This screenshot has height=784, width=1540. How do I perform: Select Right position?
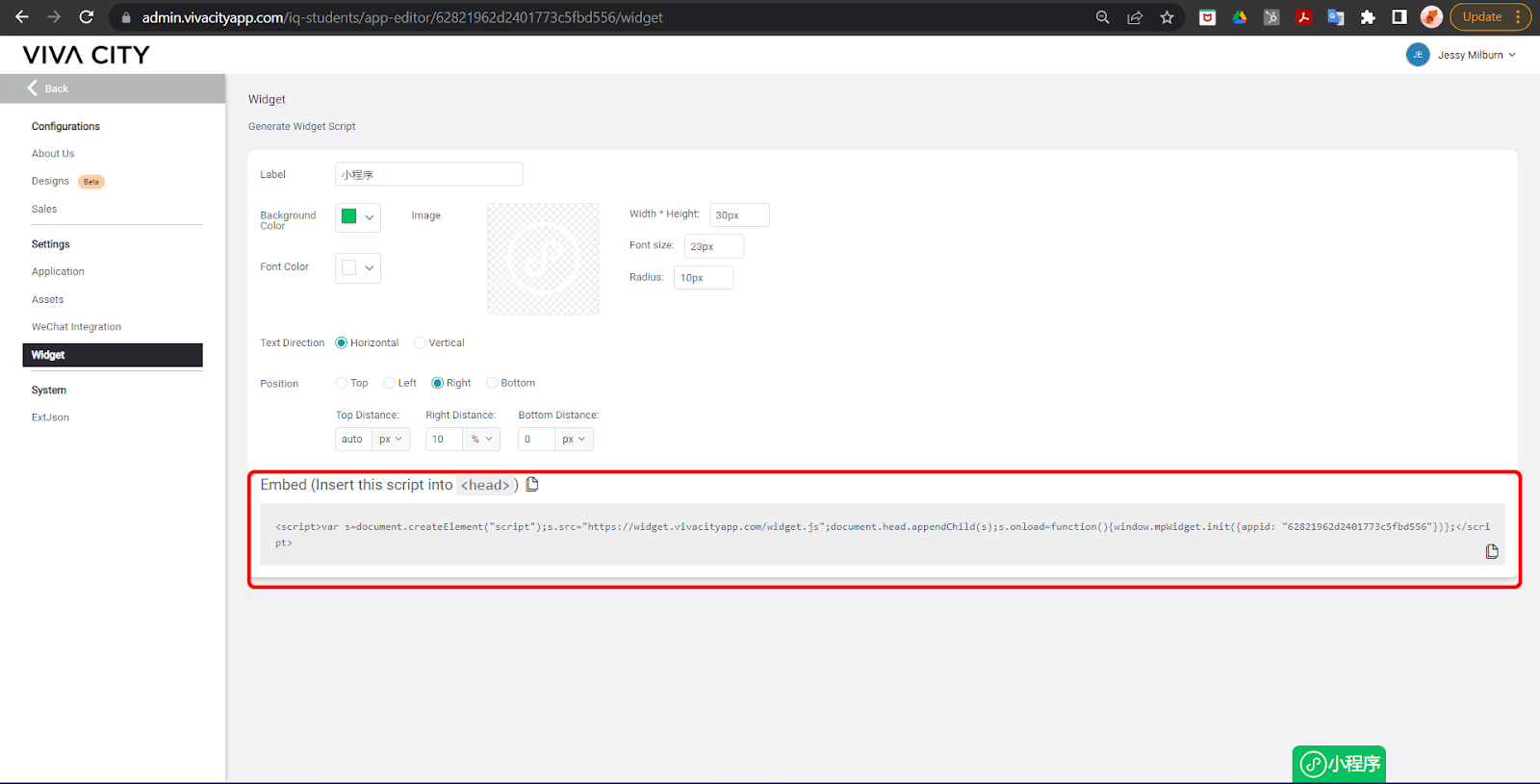click(x=438, y=383)
